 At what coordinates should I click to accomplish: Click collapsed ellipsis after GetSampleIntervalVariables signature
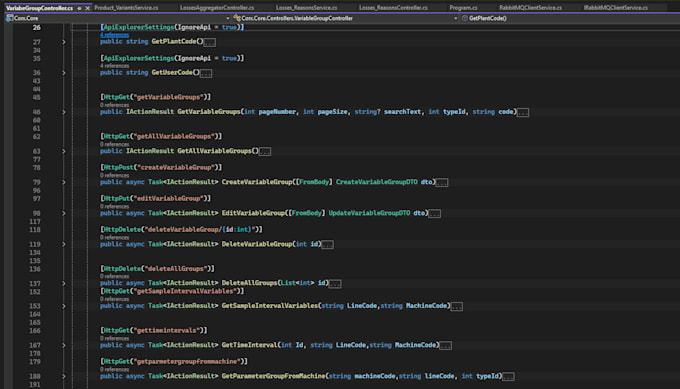[x=457, y=307]
